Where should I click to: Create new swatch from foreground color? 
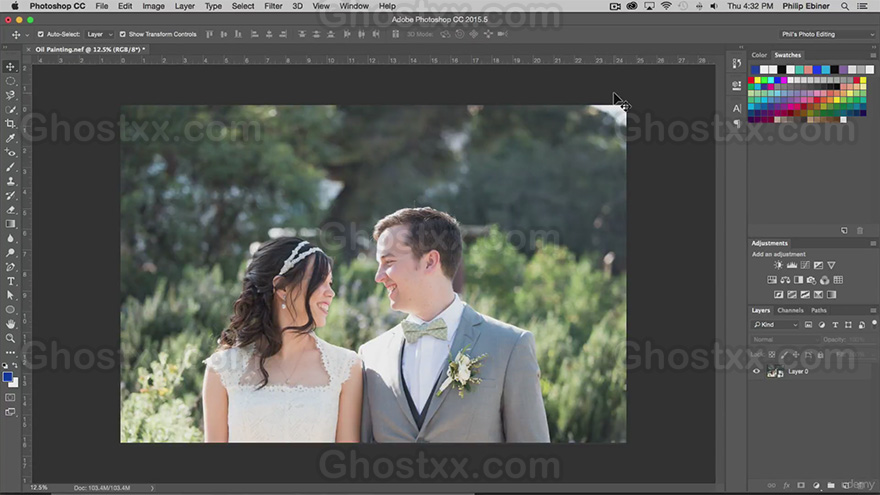pos(844,231)
